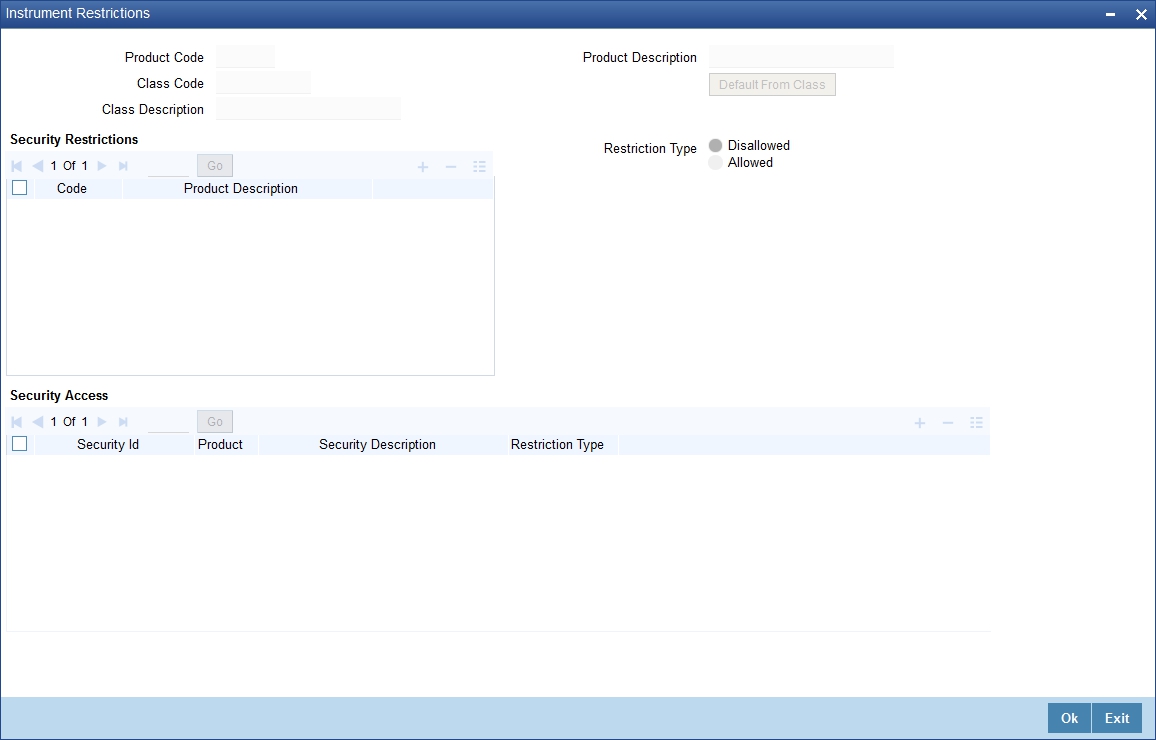Add row to Security Access table
The height and width of the screenshot is (740, 1156).
coord(920,422)
